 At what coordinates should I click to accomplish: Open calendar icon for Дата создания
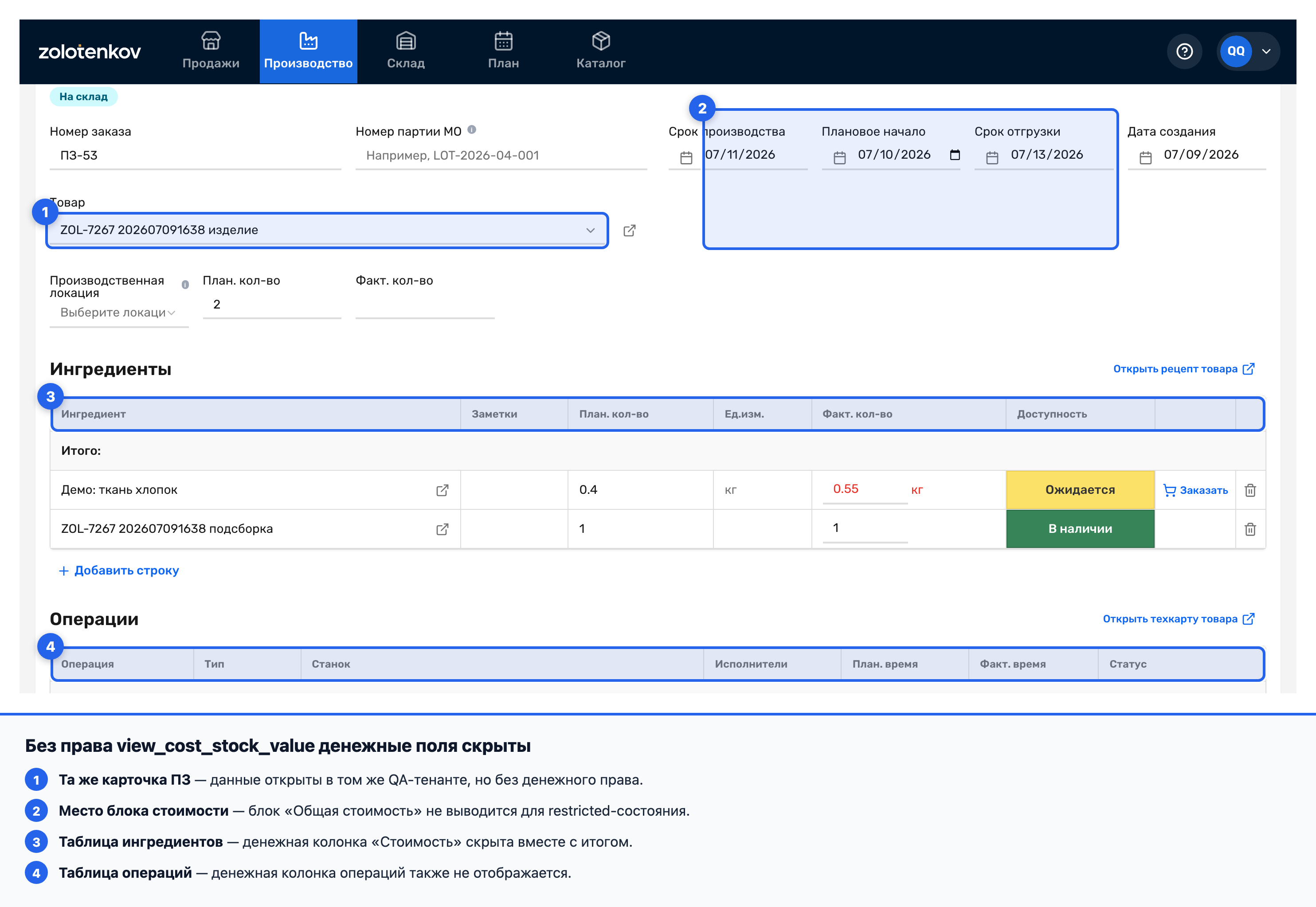[1145, 157]
